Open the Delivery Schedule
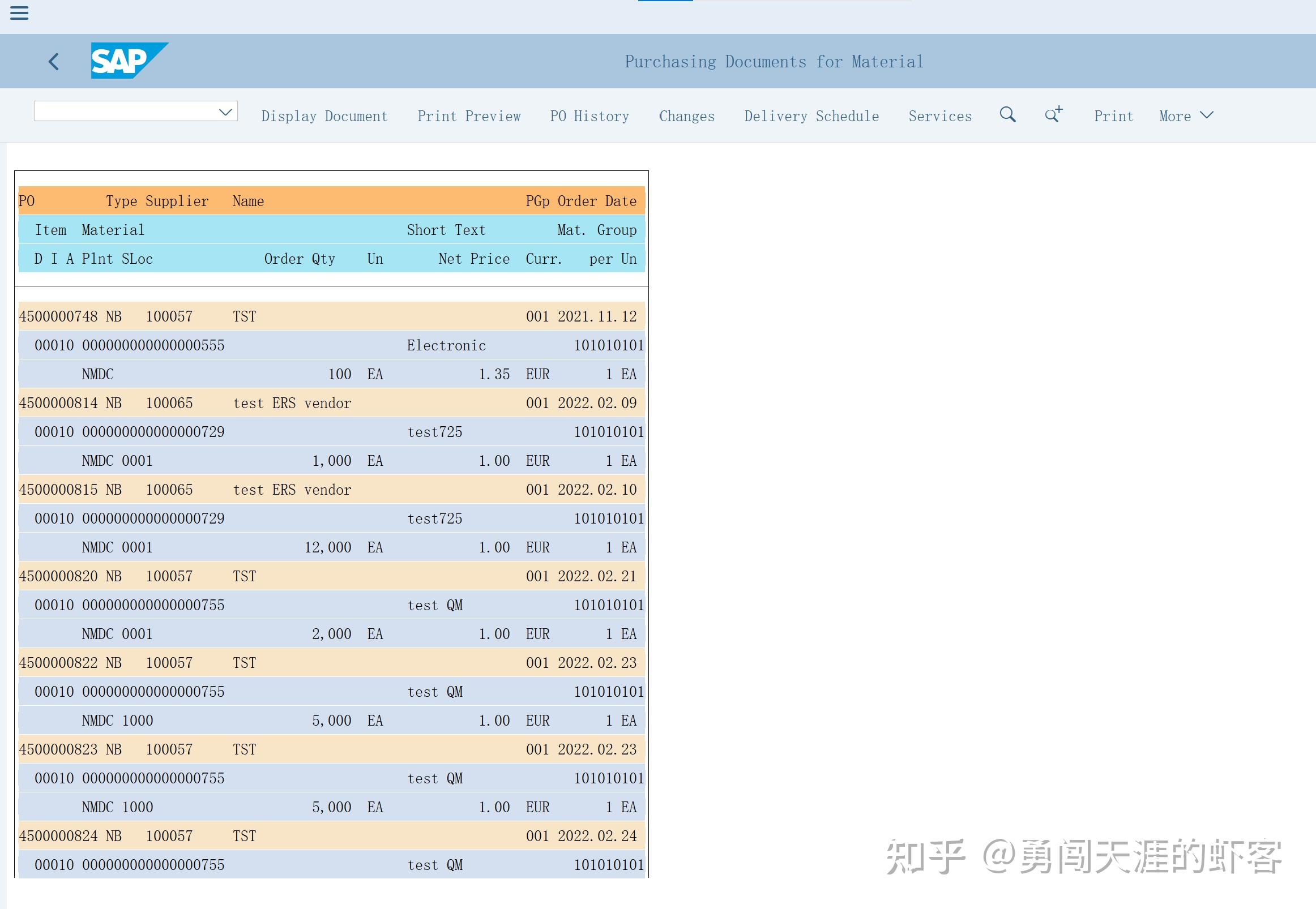Screen dimensions: 1316x909 coord(811,115)
